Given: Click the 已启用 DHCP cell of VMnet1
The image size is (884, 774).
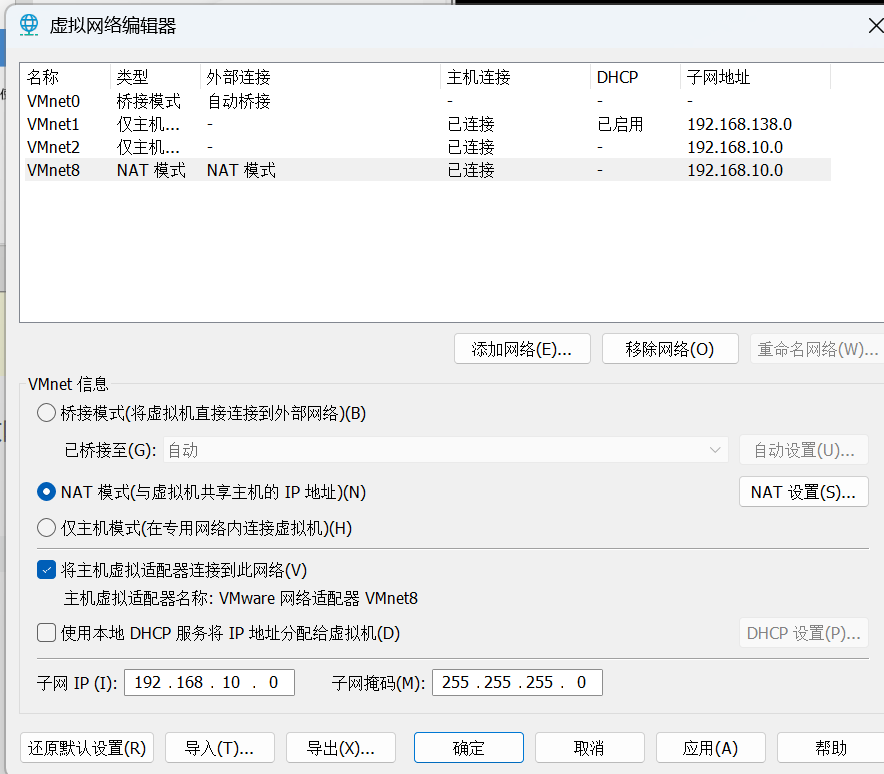Looking at the screenshot, I should 620,124.
